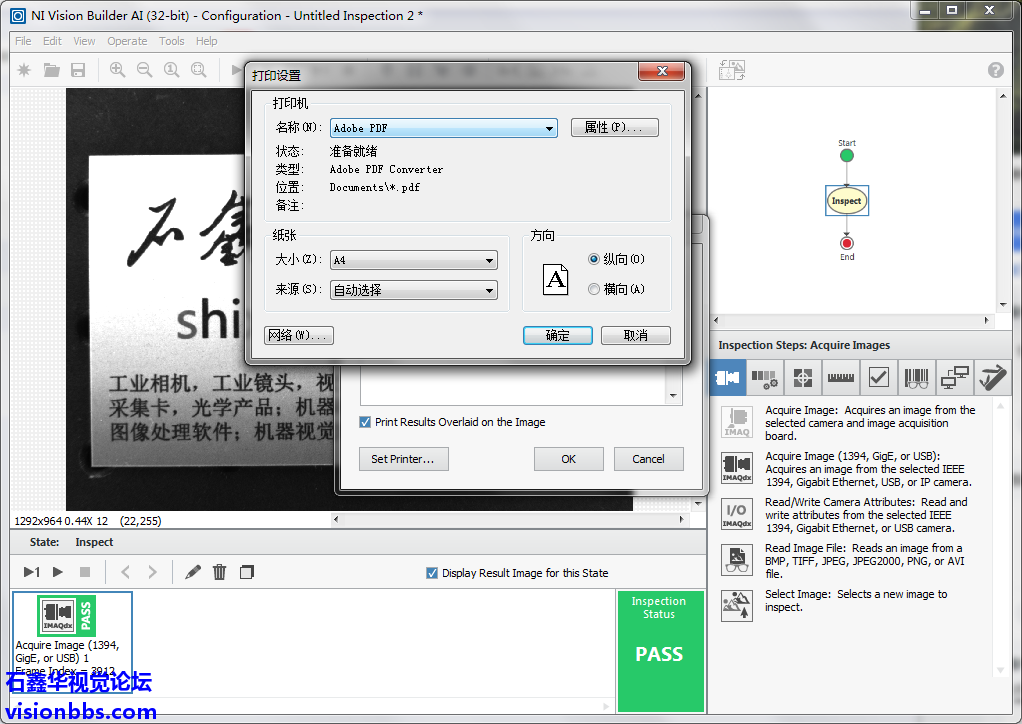Click the 确定 button in print setup
This screenshot has height=724, width=1022.
[x=557, y=335]
